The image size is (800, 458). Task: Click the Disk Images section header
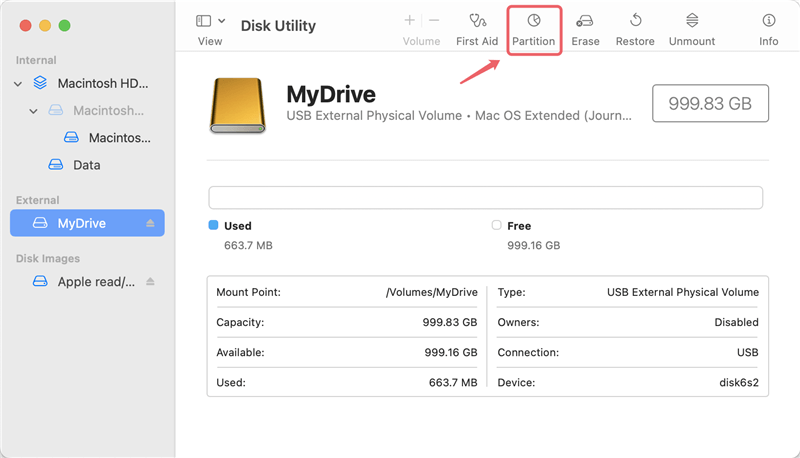click(47, 259)
